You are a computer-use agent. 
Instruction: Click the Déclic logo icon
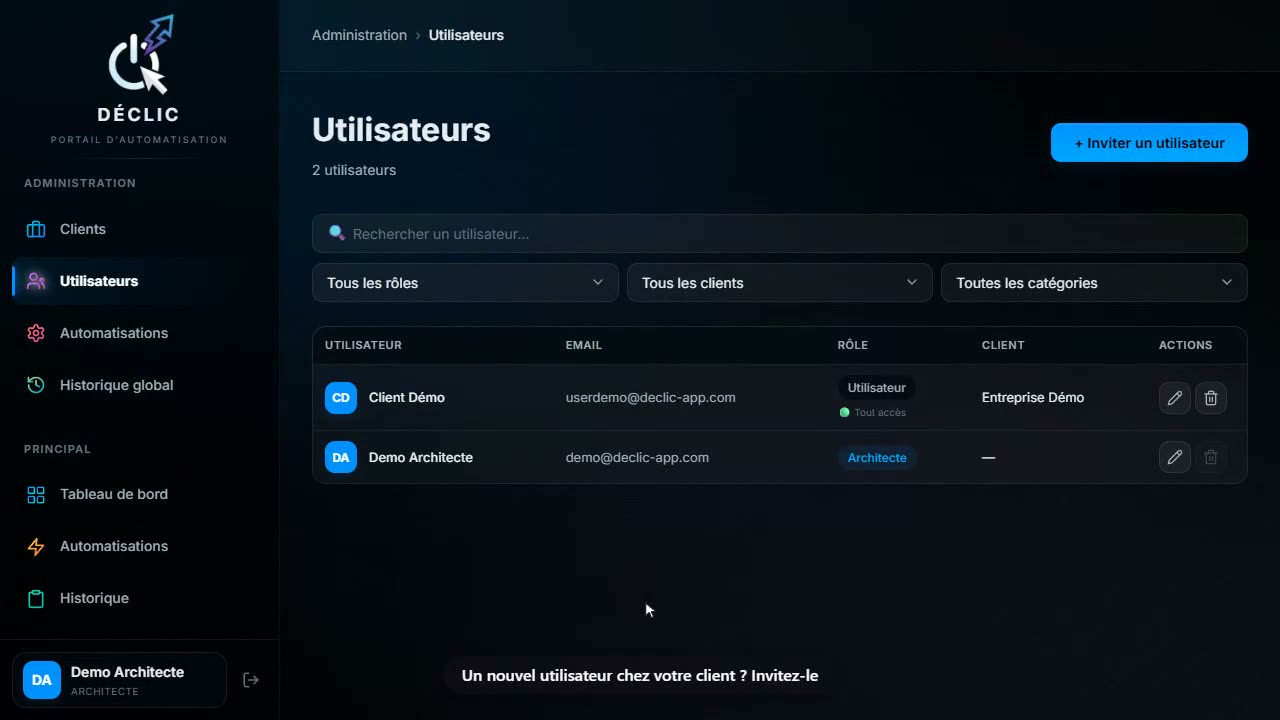tap(140, 55)
